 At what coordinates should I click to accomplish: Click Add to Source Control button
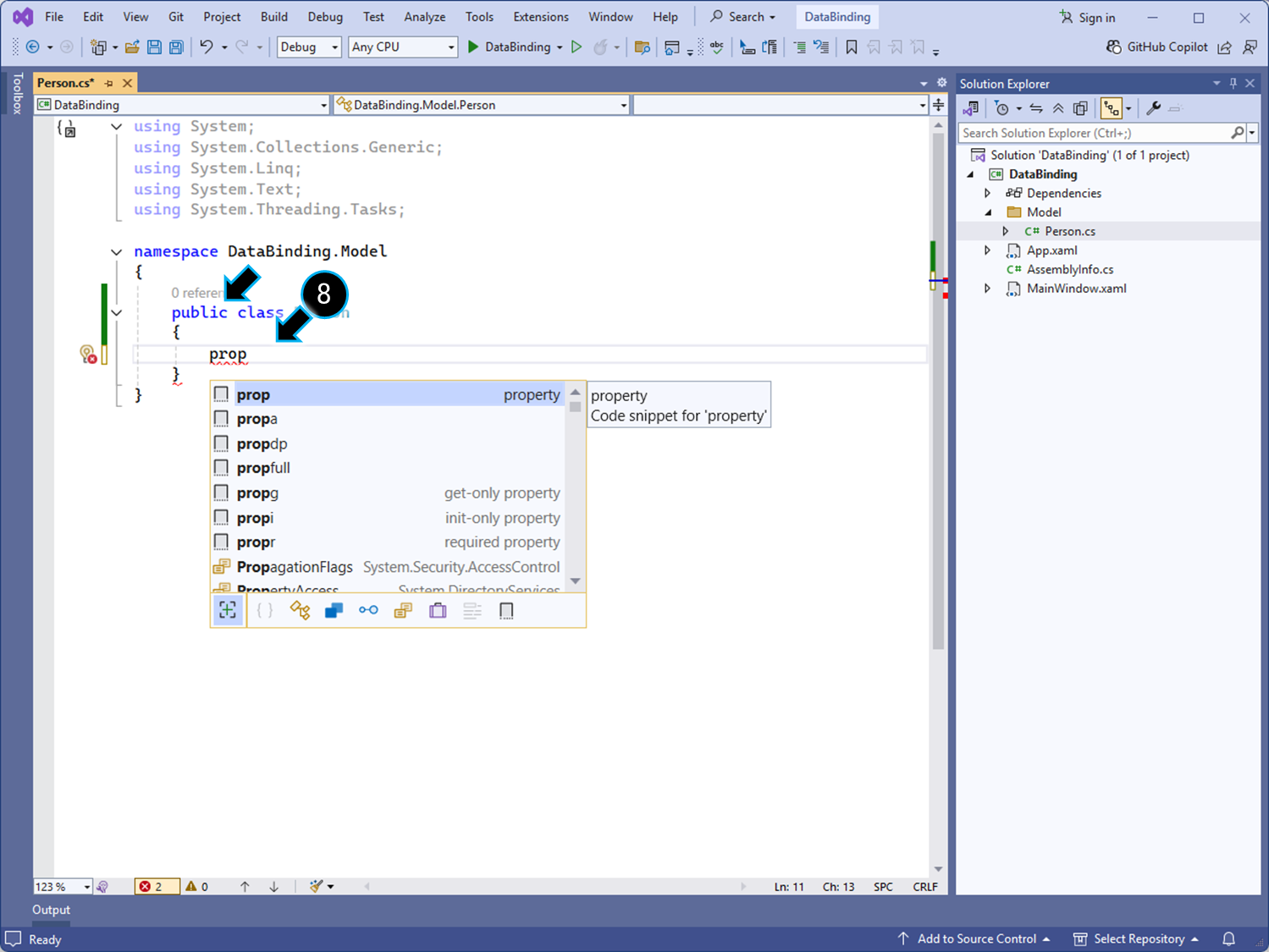pos(974,938)
